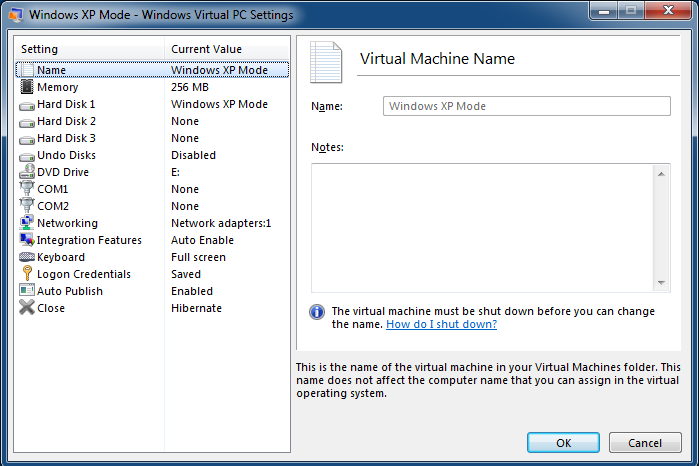The height and width of the screenshot is (466, 699).
Task: Click Notes scrollbar up arrow
Action: click(x=661, y=174)
